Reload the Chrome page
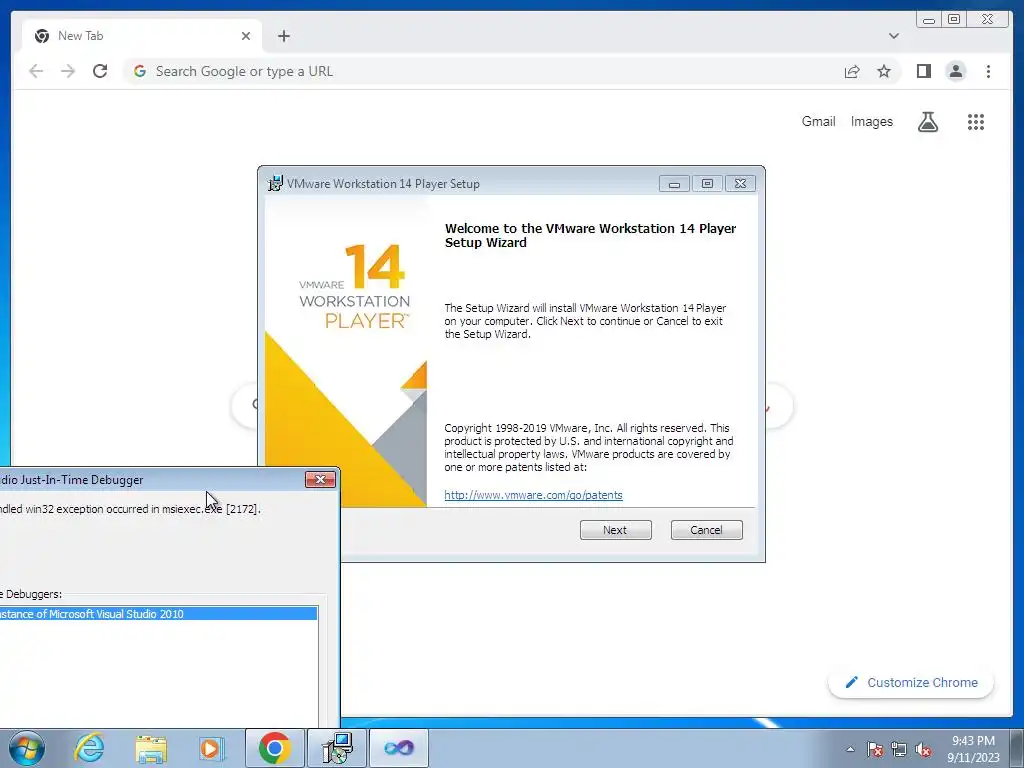Viewport: 1024px width, 768px height. pos(100,71)
